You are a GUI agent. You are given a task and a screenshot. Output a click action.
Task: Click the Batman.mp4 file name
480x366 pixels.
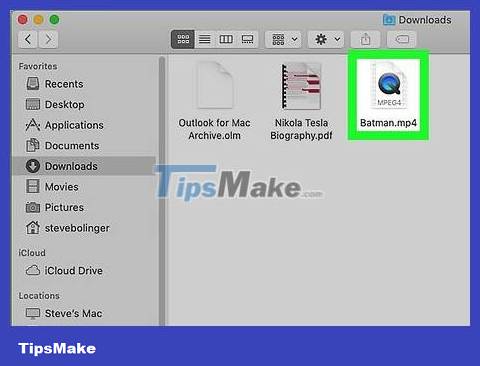tap(388, 123)
